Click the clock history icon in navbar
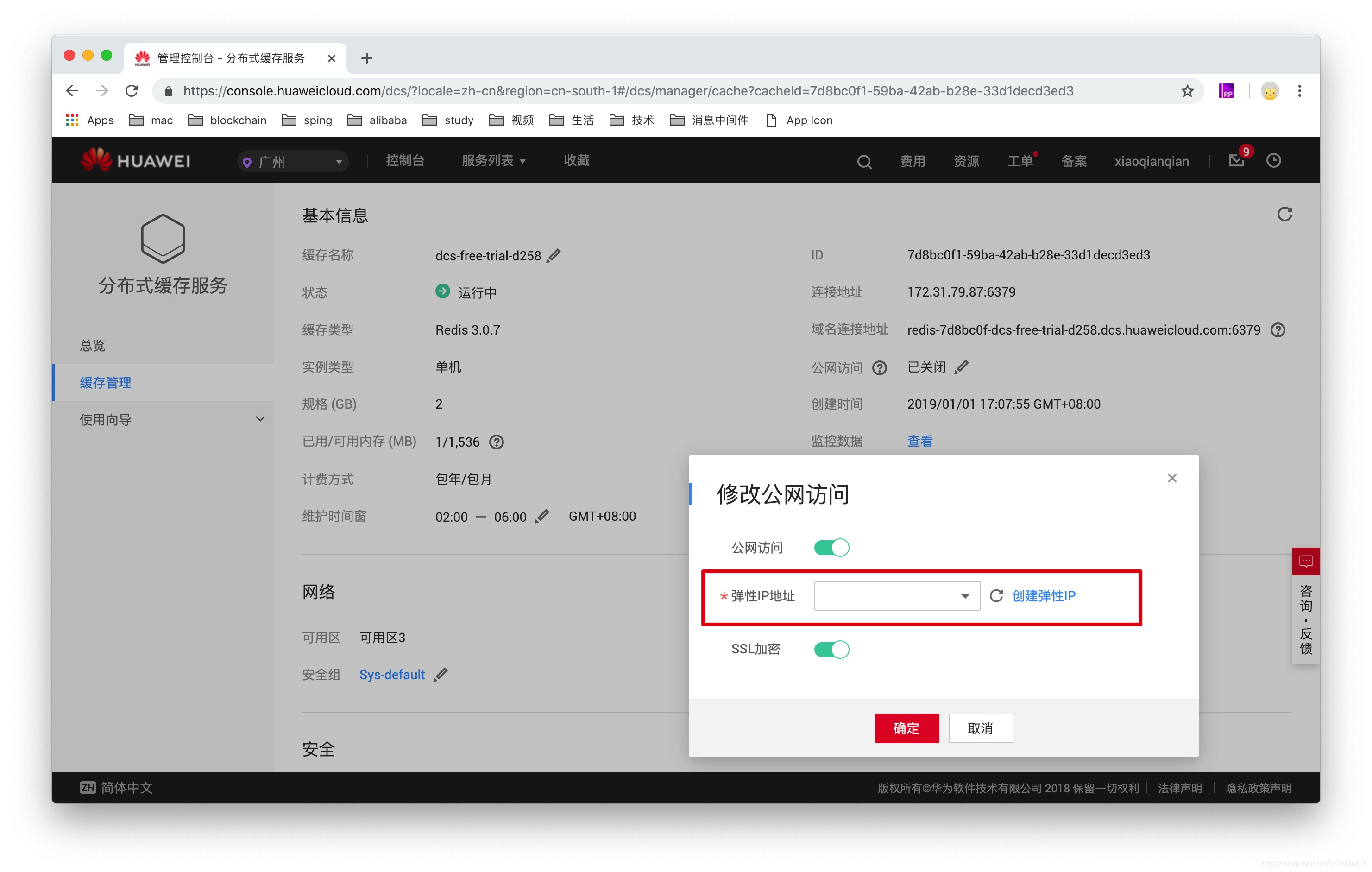 (1273, 161)
